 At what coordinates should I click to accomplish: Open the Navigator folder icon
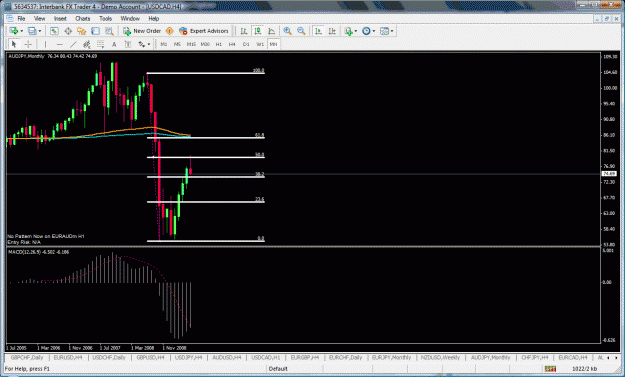pyautogui.click(x=82, y=31)
